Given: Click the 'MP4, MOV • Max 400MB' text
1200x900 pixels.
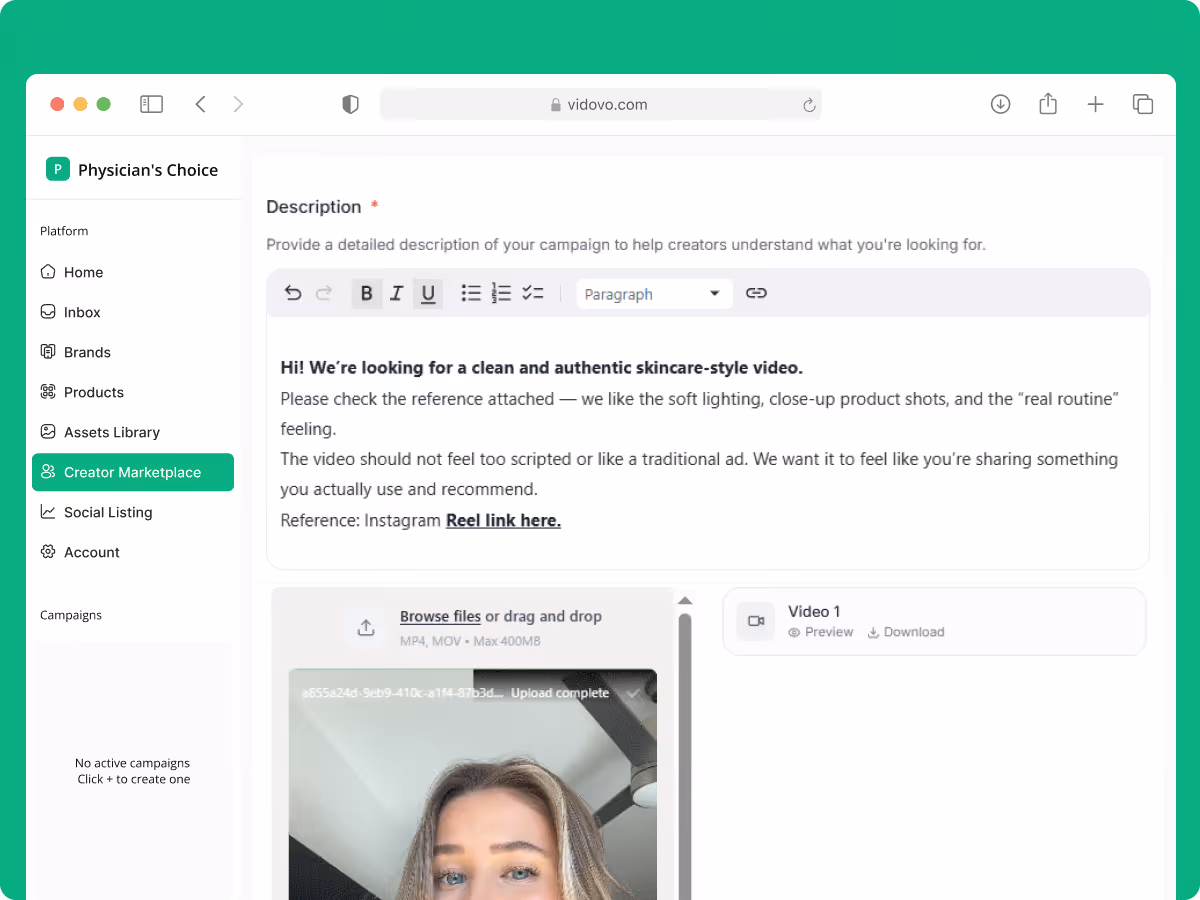Looking at the screenshot, I should pos(470,641).
